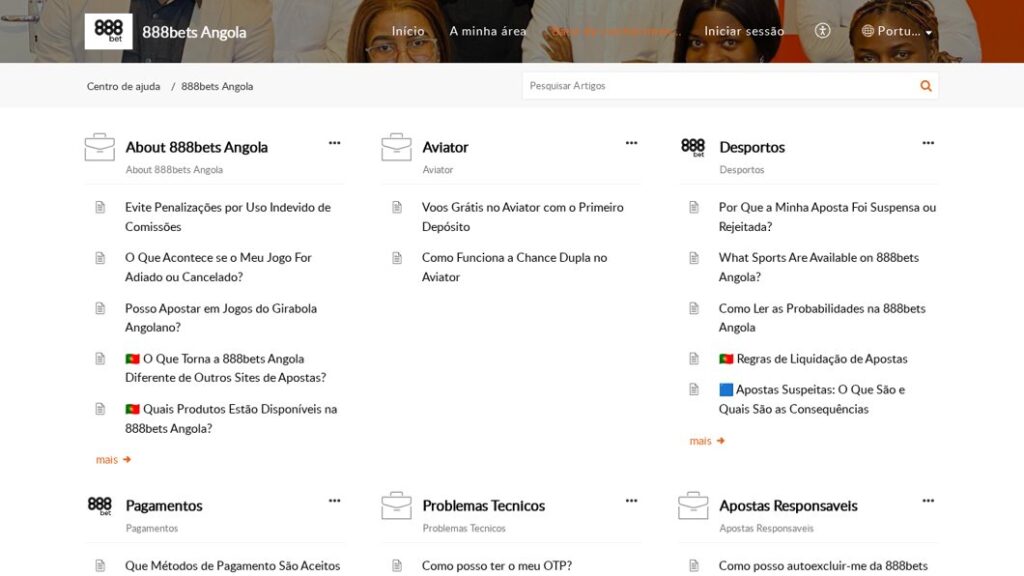Click document icon beside Regras de Liquidação
The height and width of the screenshot is (576, 1024).
[694, 359]
